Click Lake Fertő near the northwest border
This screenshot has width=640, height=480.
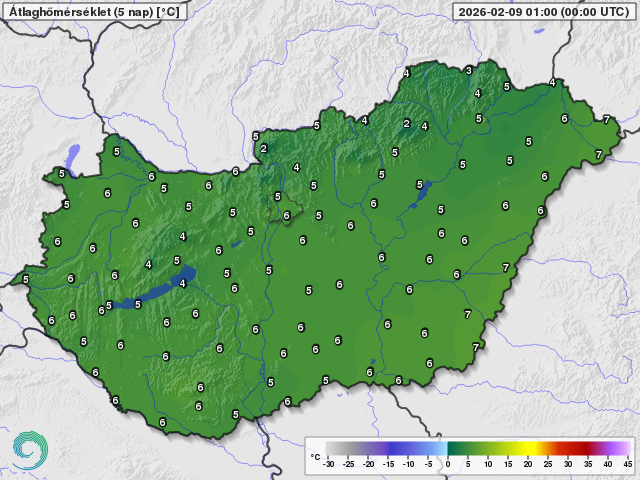click(71, 156)
